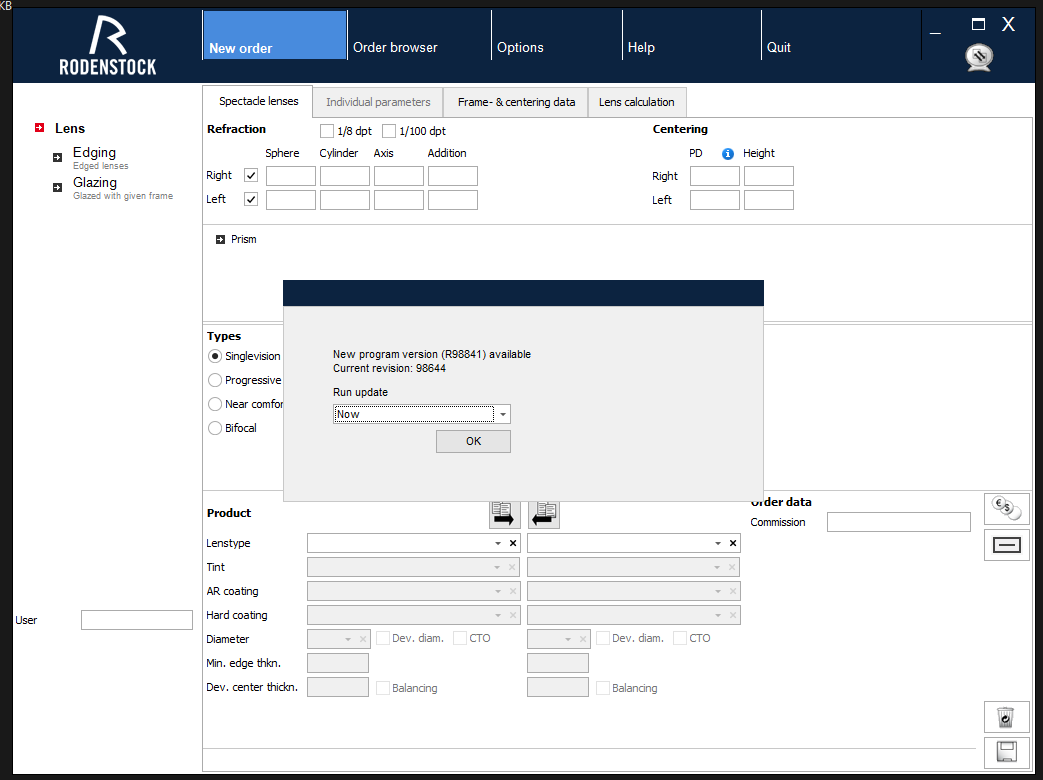Clear the right-hand Lenstype field with its X
Image resolution: width=1043 pixels, height=780 pixels.
pyautogui.click(x=732, y=543)
